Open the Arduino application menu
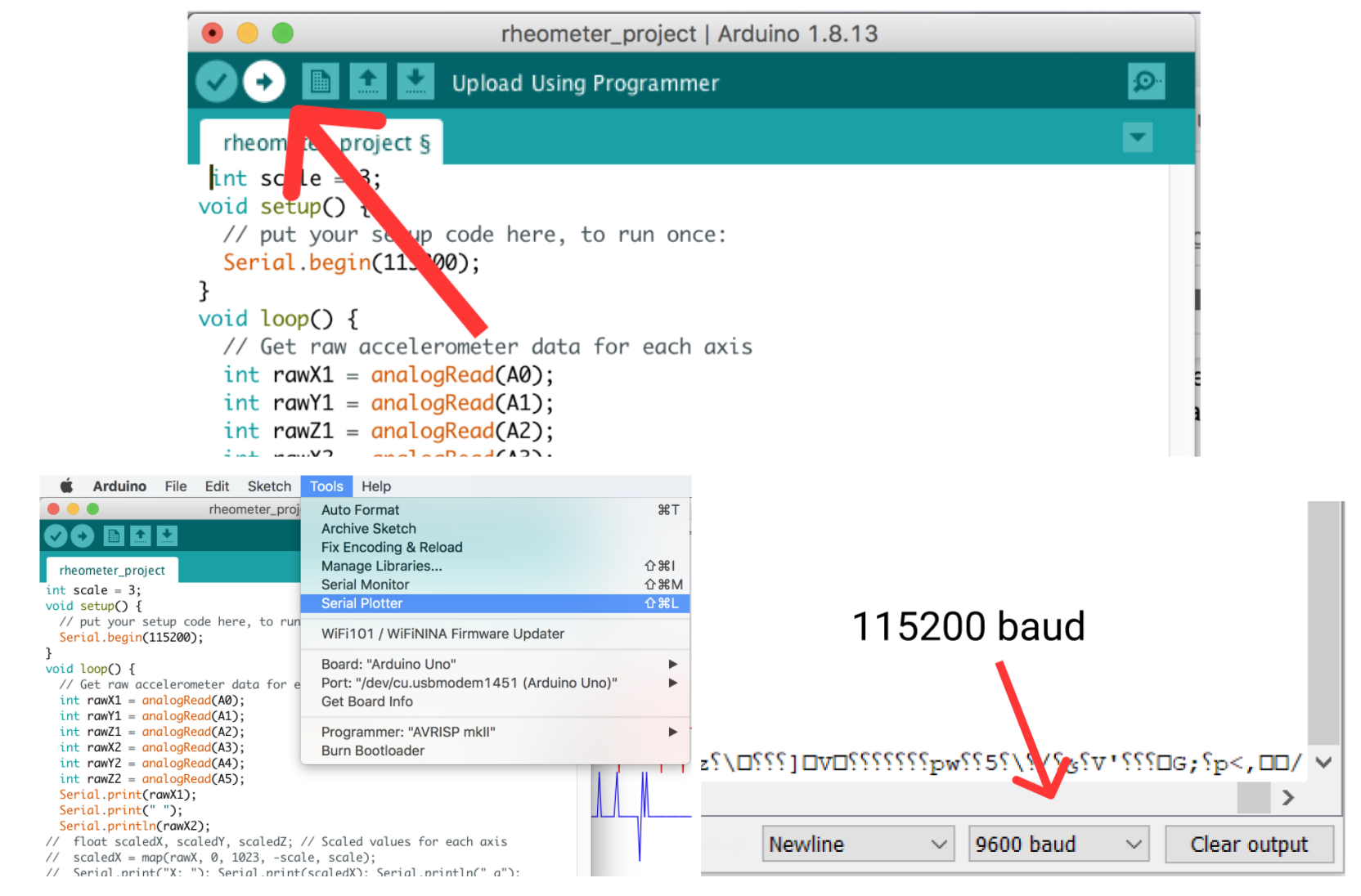 pyautogui.click(x=119, y=486)
